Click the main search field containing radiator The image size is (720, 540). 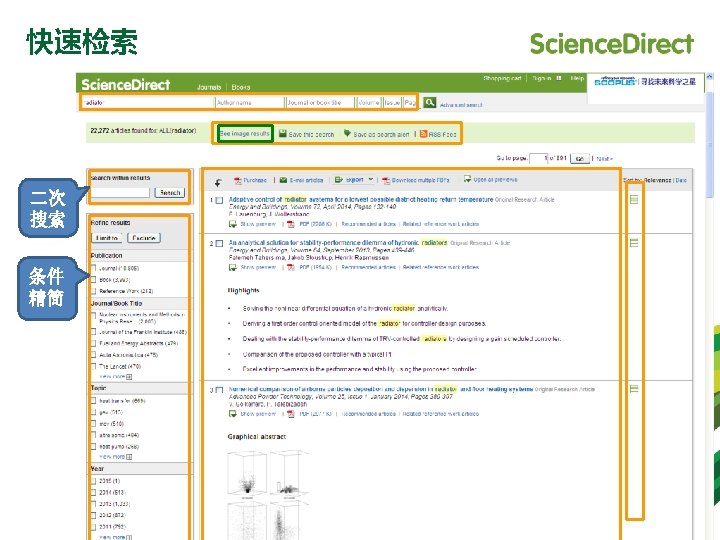point(148,102)
